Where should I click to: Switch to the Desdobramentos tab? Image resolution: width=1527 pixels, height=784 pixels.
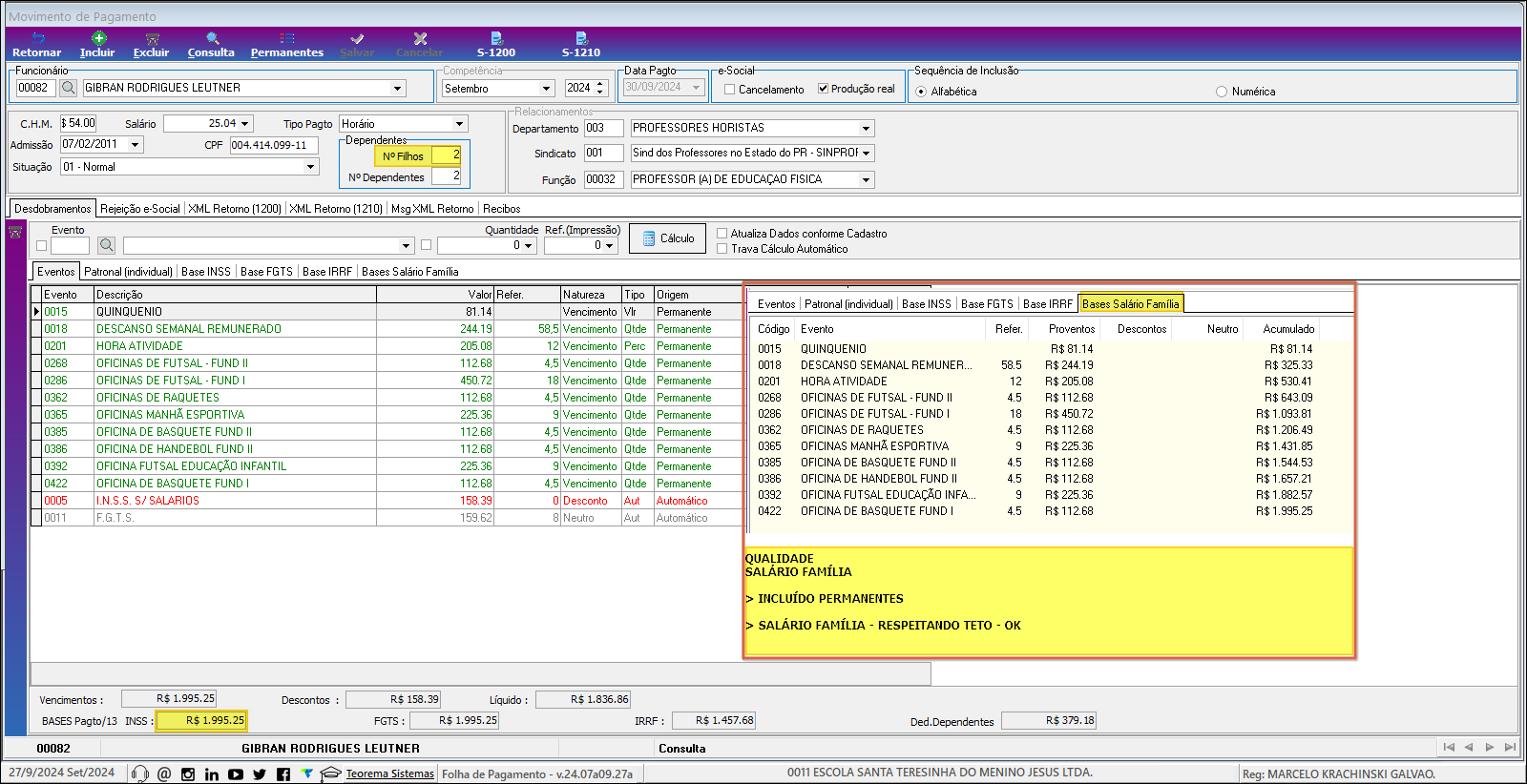52,209
